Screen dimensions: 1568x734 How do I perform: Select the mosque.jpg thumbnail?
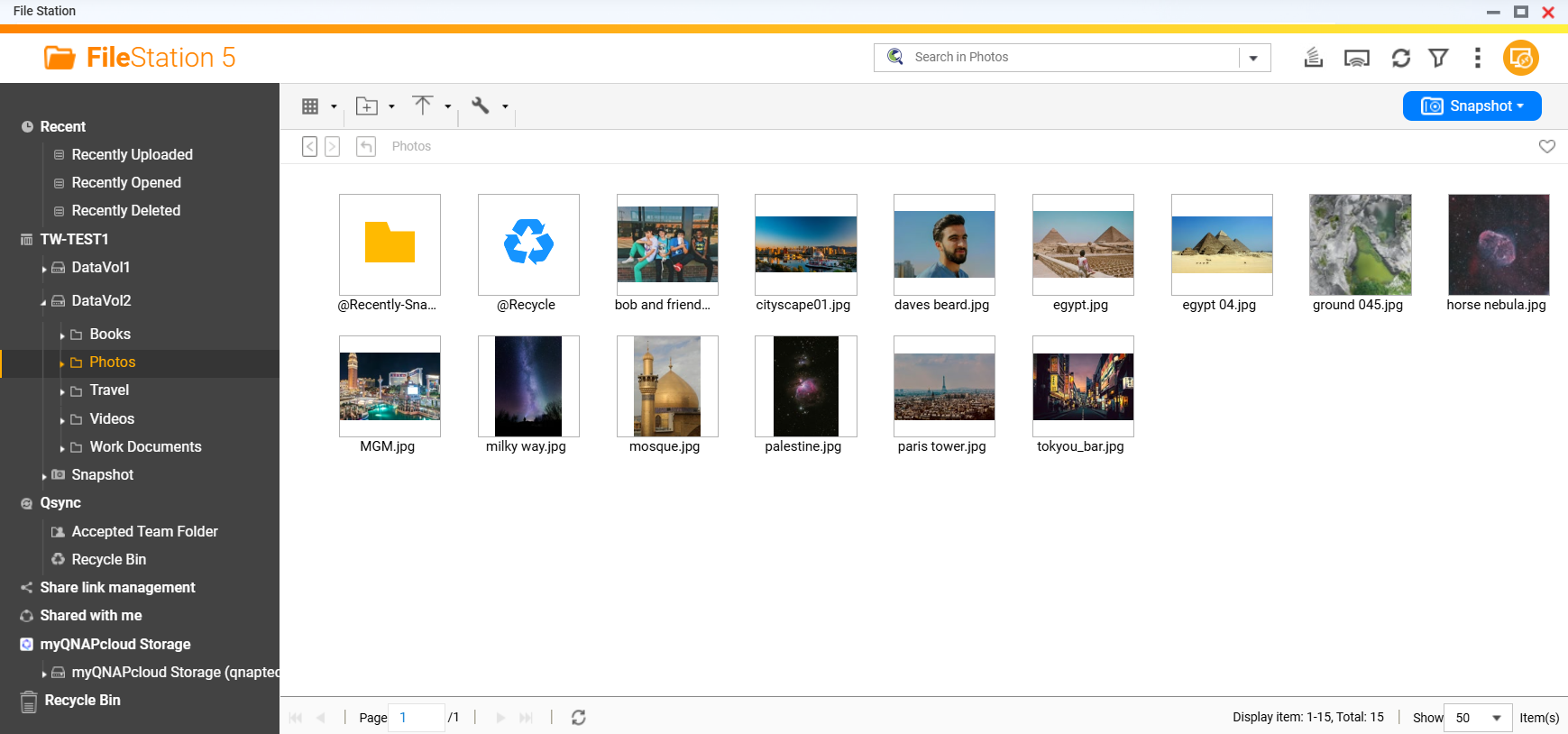(667, 386)
